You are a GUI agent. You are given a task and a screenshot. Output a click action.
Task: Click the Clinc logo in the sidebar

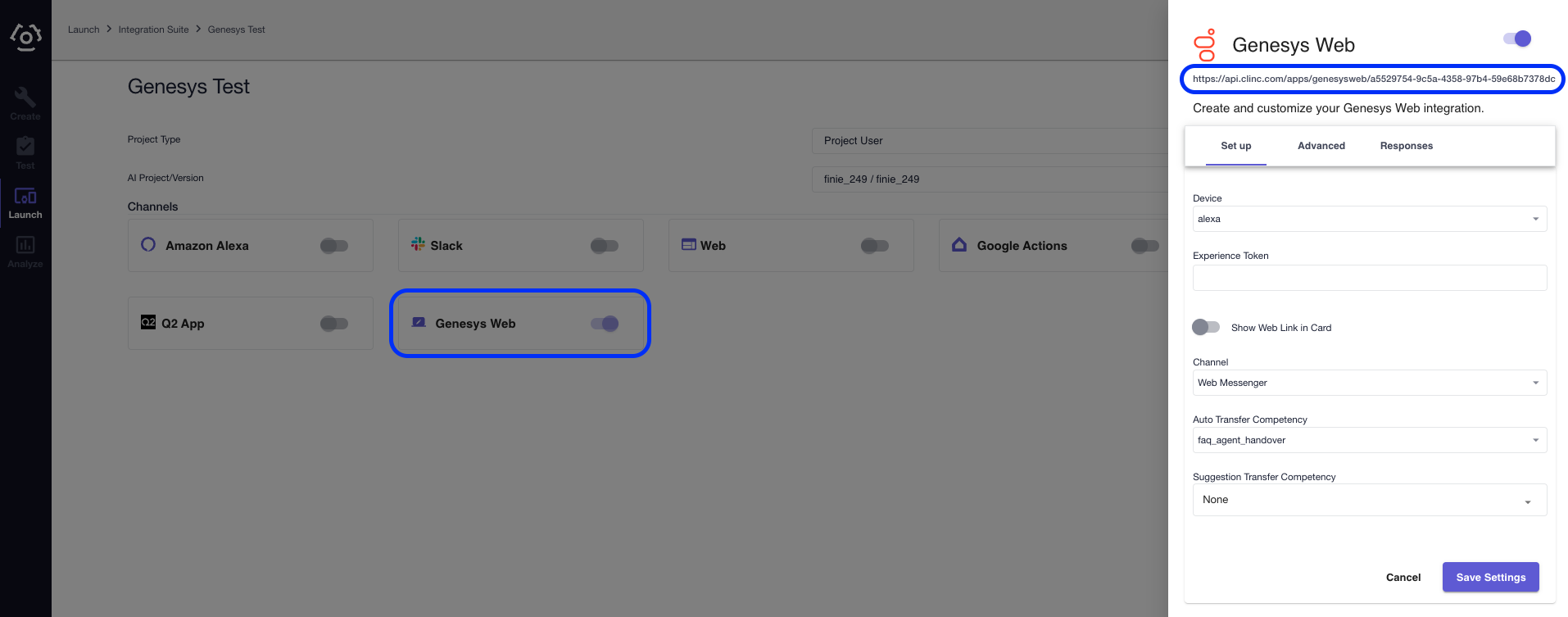[25, 36]
